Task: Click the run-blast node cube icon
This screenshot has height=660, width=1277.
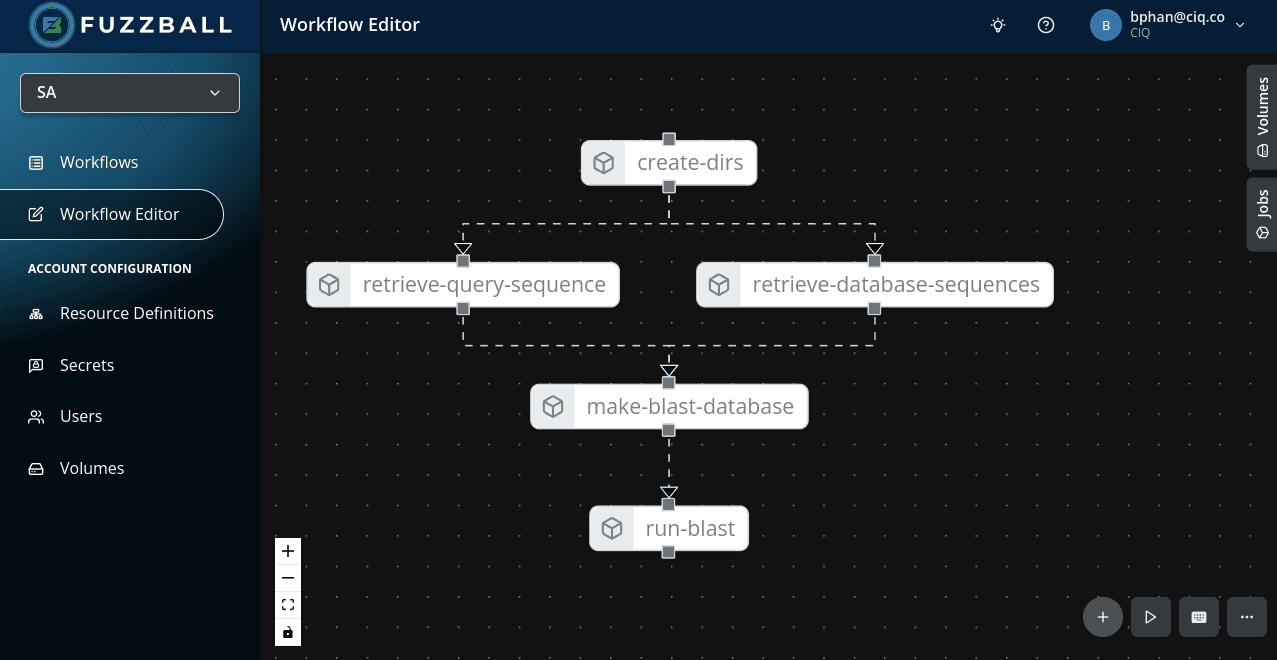Action: 612,528
